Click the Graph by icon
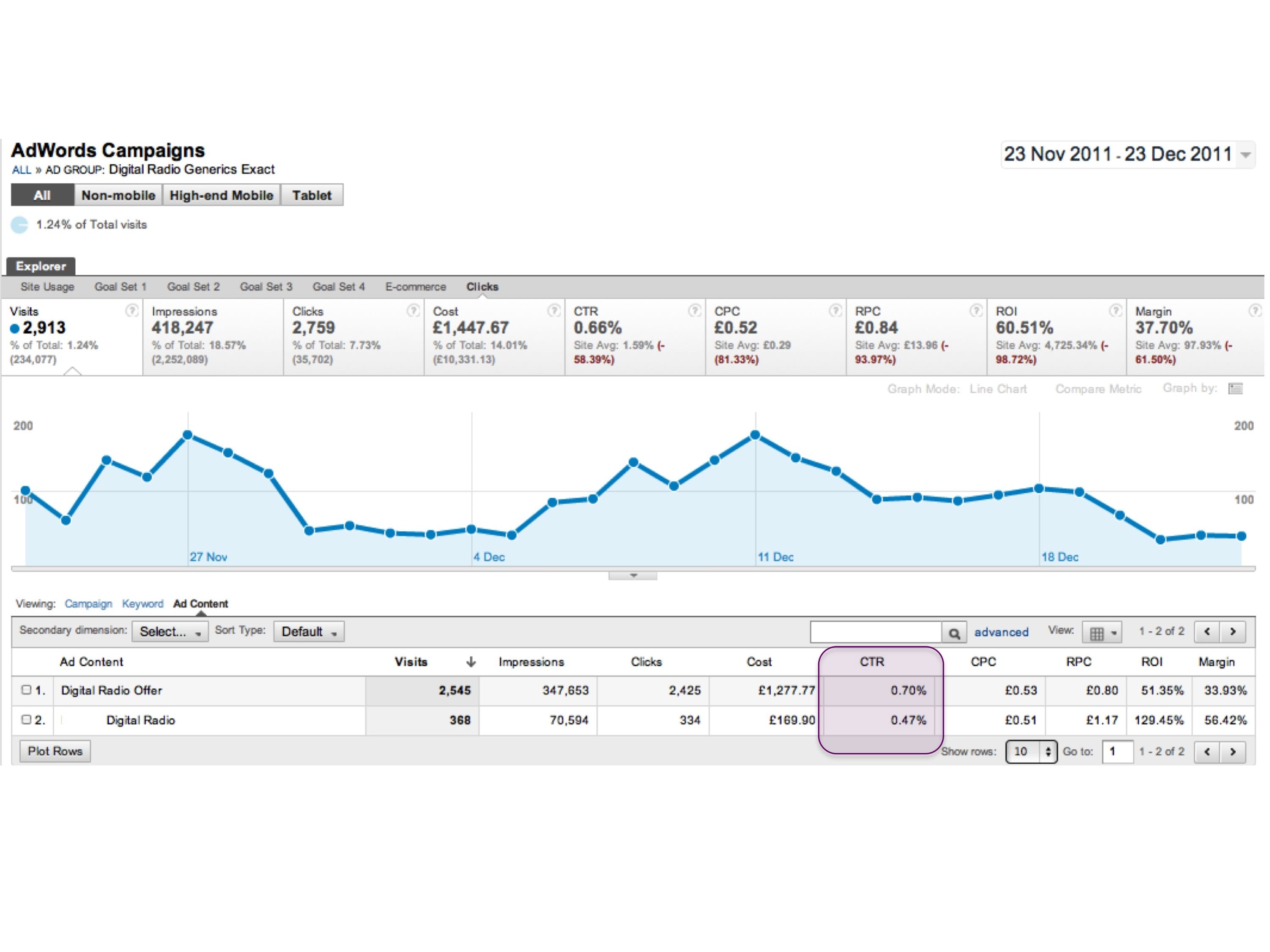1270x952 pixels. click(1235, 389)
